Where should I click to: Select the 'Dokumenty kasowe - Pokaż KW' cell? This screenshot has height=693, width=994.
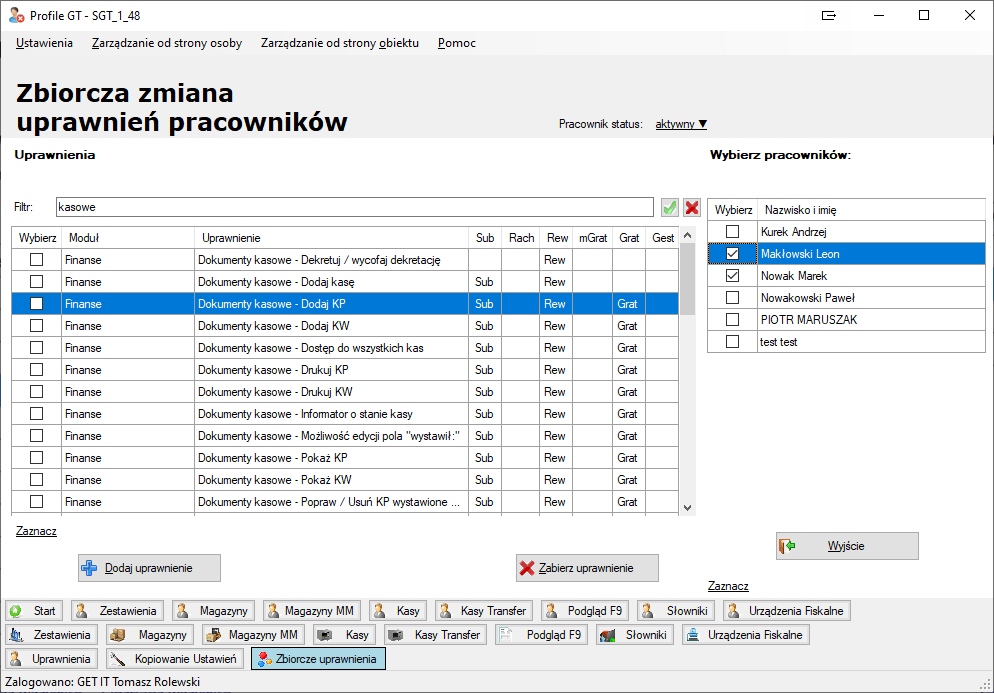[x=332, y=480]
